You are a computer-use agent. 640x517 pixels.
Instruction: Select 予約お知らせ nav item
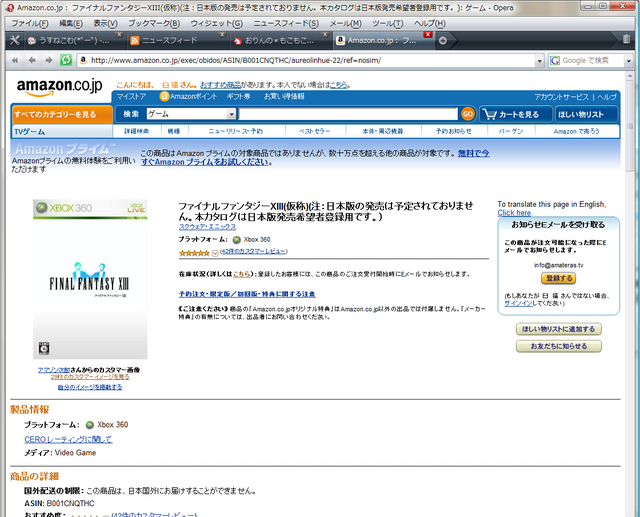pyautogui.click(x=453, y=131)
